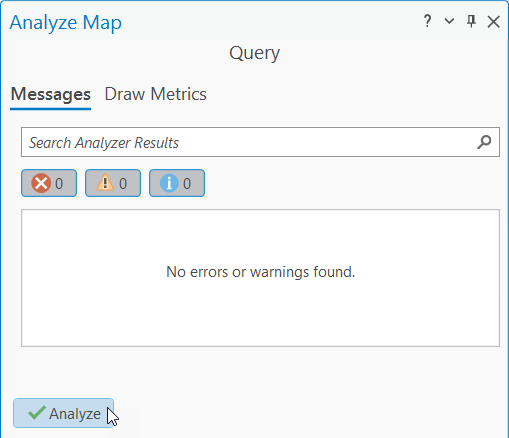This screenshot has height=438, width=509.
Task: Expand the pane options chevron menu
Action: pos(449,21)
